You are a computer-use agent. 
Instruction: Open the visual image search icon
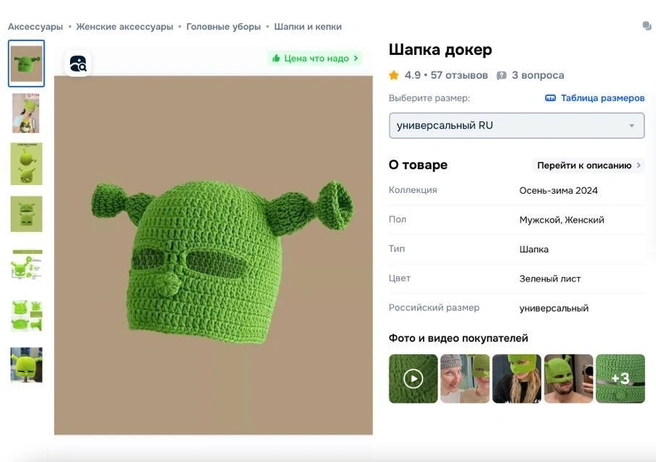[x=78, y=64]
